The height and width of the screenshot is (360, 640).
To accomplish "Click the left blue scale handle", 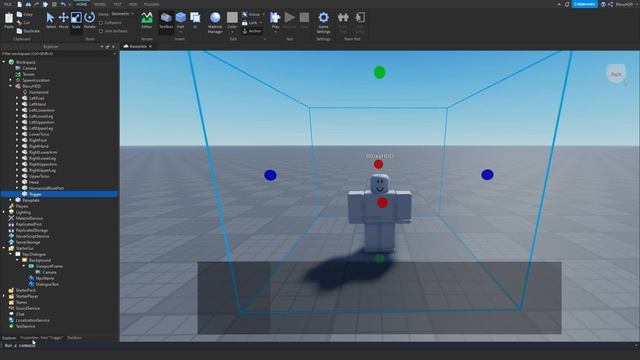I will coord(270,175).
